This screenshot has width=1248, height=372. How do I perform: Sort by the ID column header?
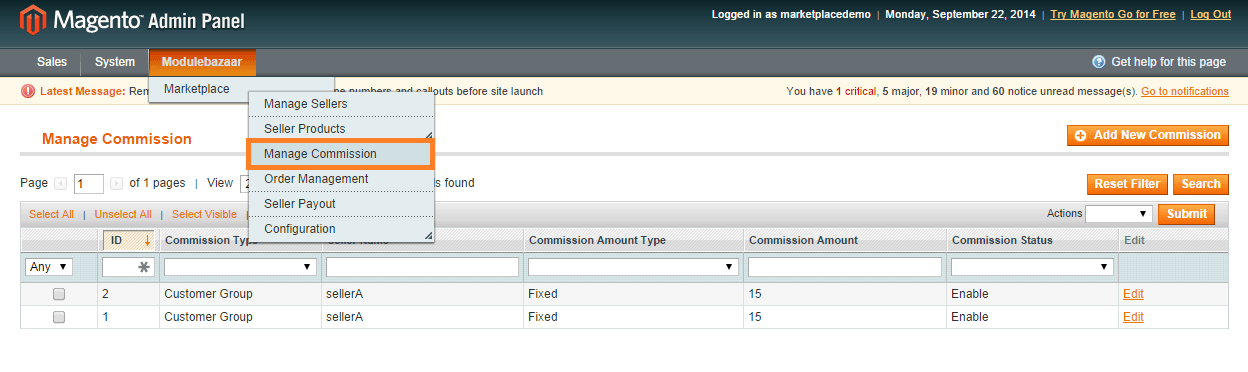click(x=128, y=240)
